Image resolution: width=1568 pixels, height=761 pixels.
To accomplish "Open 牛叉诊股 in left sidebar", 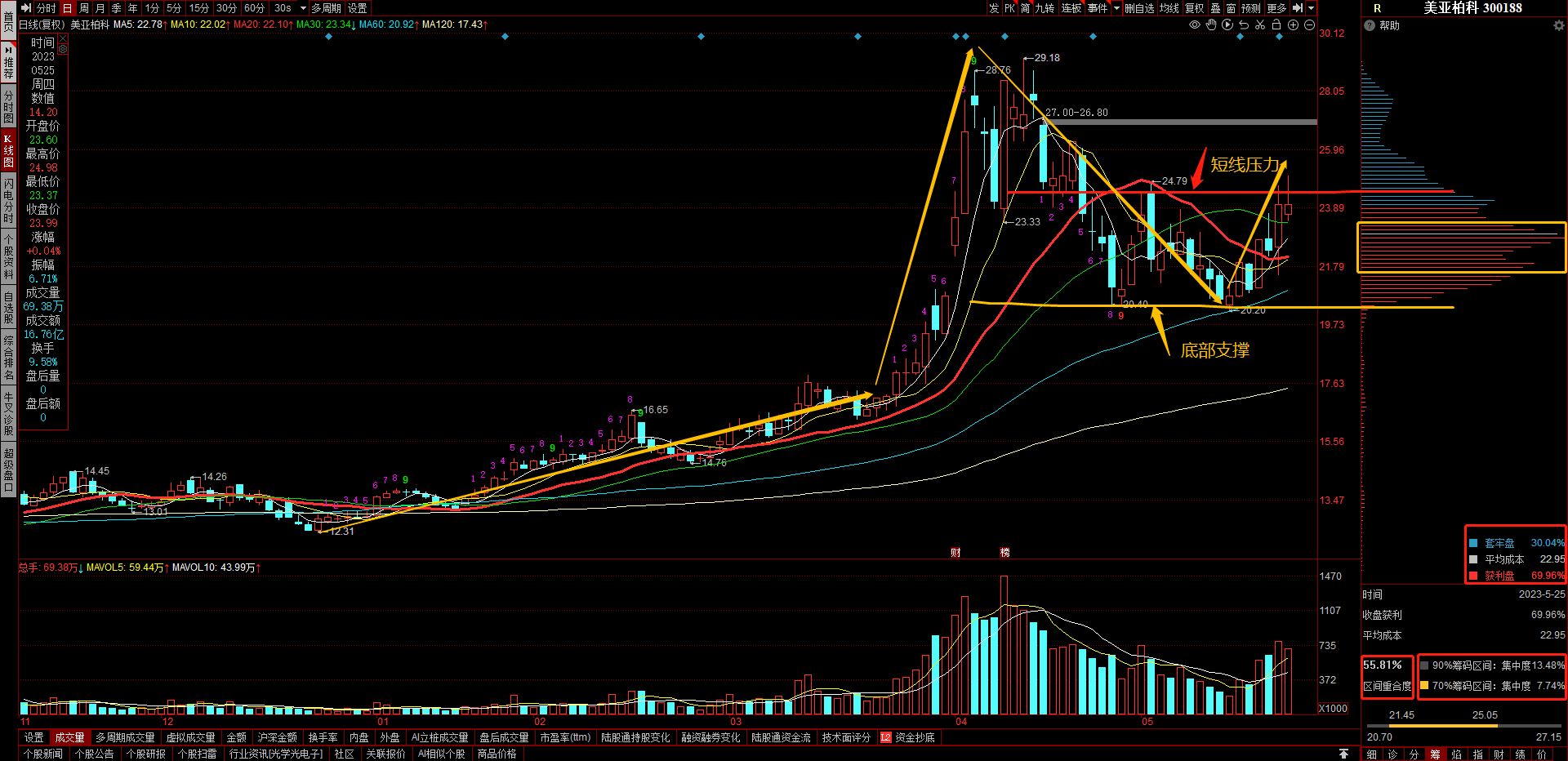I will 8,414.
